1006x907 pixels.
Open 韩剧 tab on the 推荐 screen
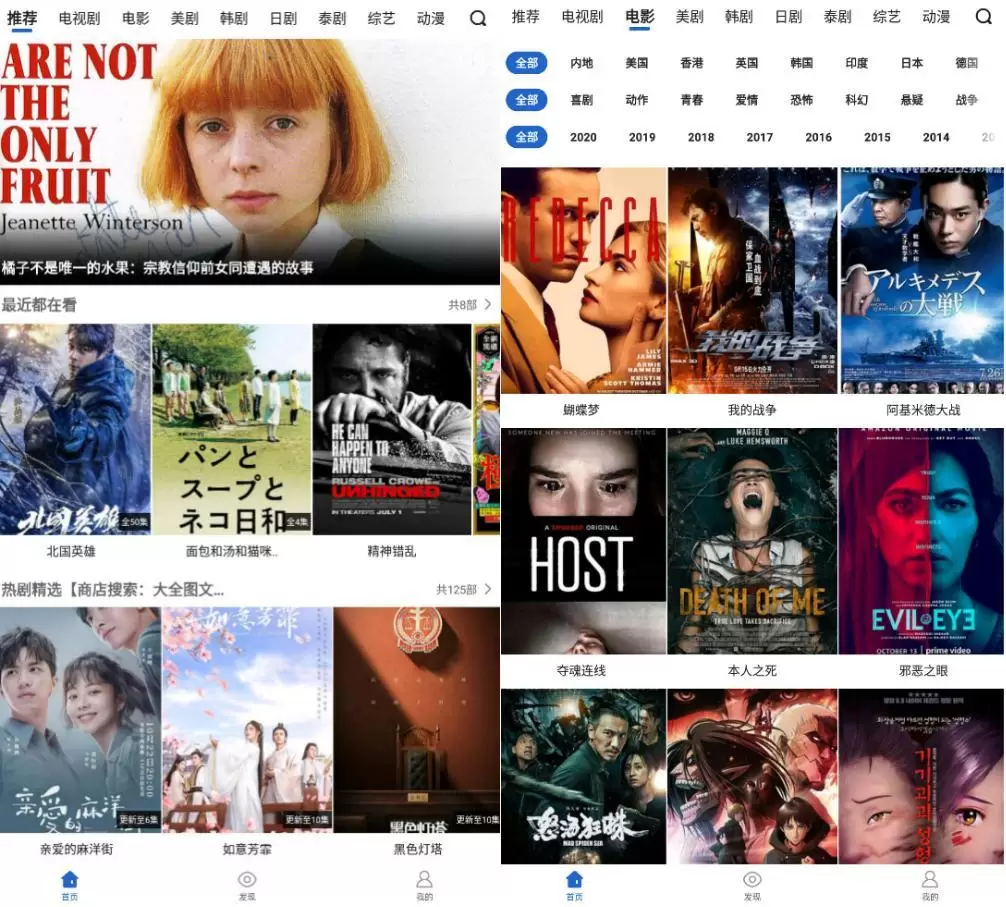234,19
